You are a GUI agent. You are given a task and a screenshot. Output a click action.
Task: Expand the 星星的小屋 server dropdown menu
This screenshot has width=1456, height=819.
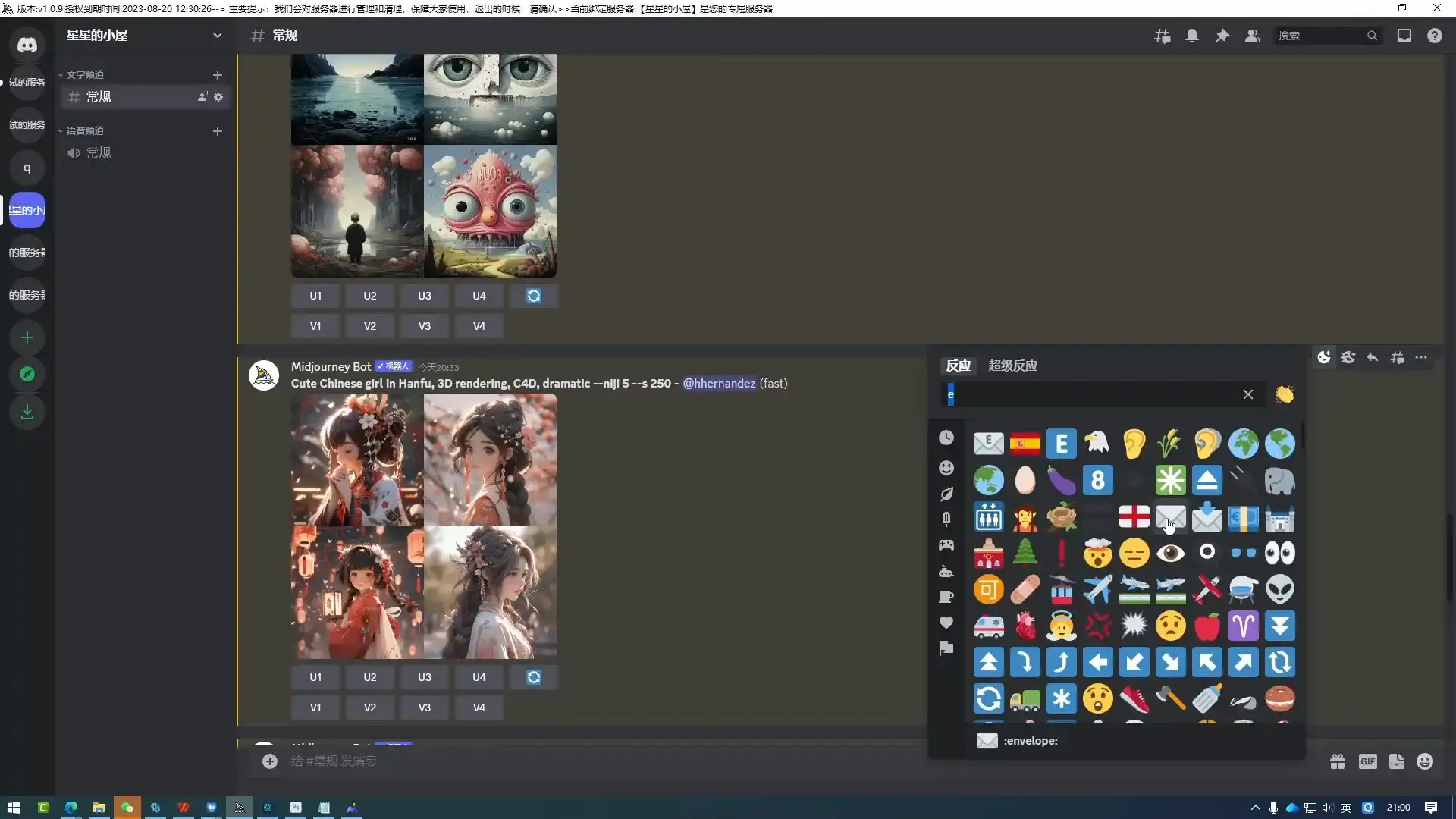(218, 36)
